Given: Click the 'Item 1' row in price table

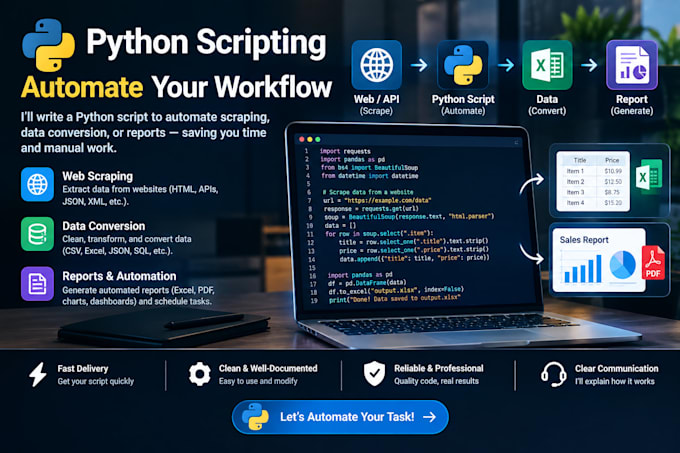Looking at the screenshot, I should click(x=593, y=171).
